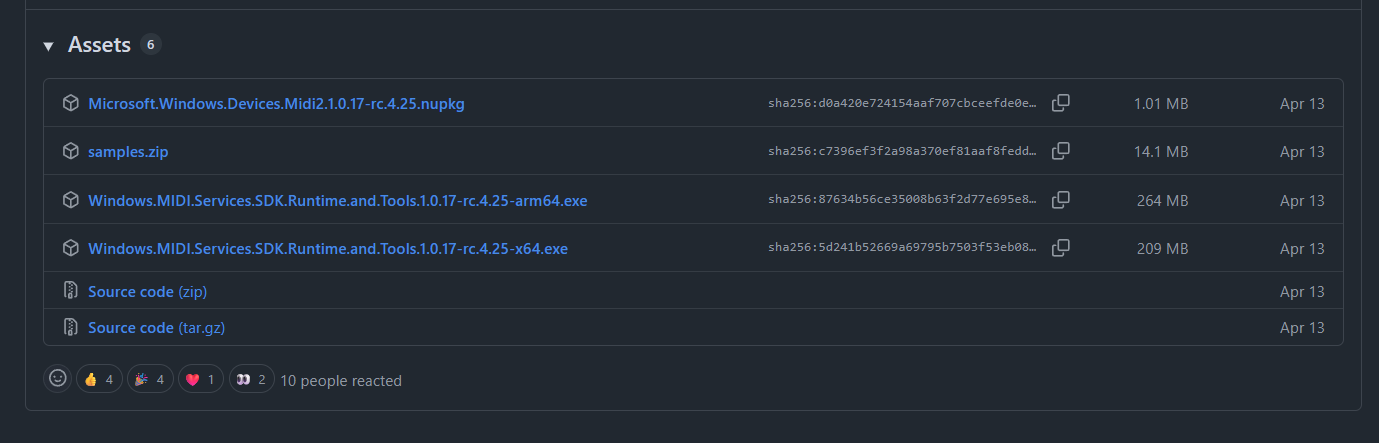Download the arm64 SDK Runtime and Tools exe

(338, 200)
